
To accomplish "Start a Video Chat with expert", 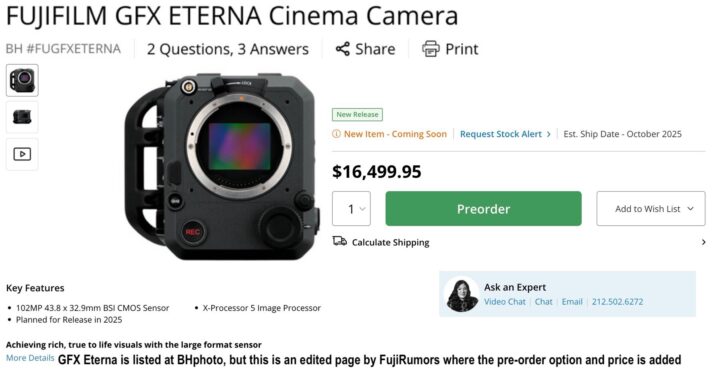I will (505, 302).
